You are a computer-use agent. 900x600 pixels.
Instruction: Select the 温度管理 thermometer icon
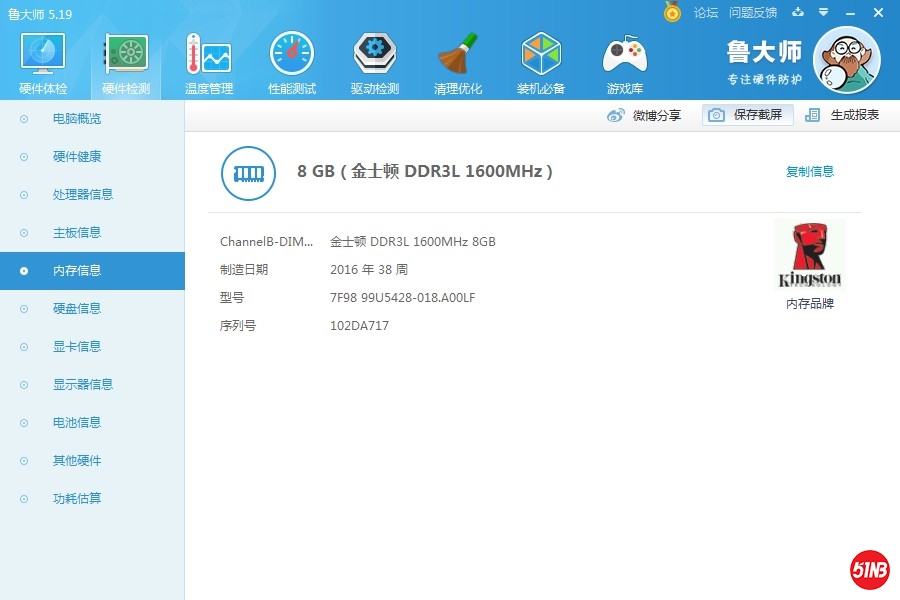pos(208,55)
